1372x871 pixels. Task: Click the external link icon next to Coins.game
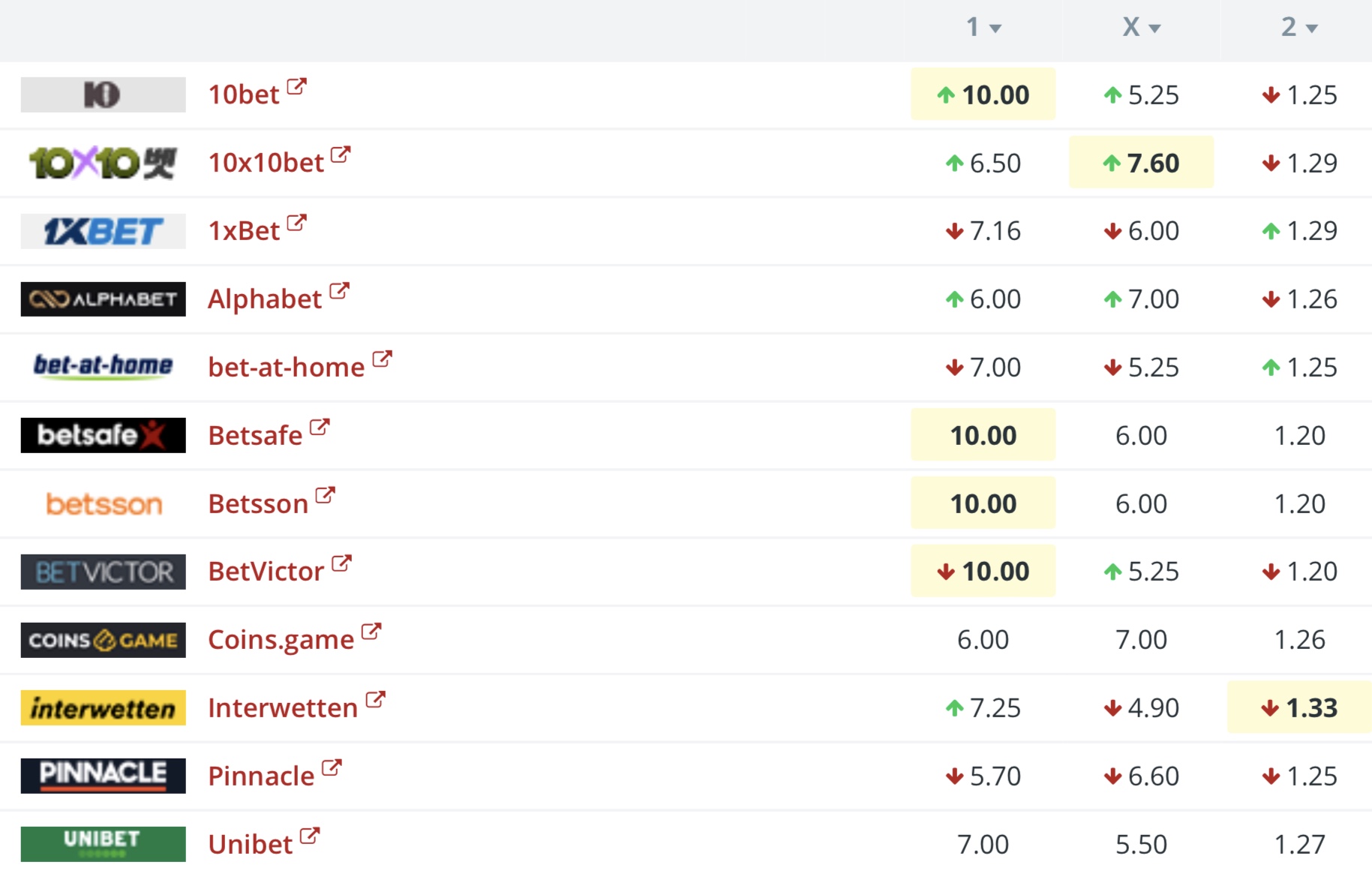click(371, 632)
